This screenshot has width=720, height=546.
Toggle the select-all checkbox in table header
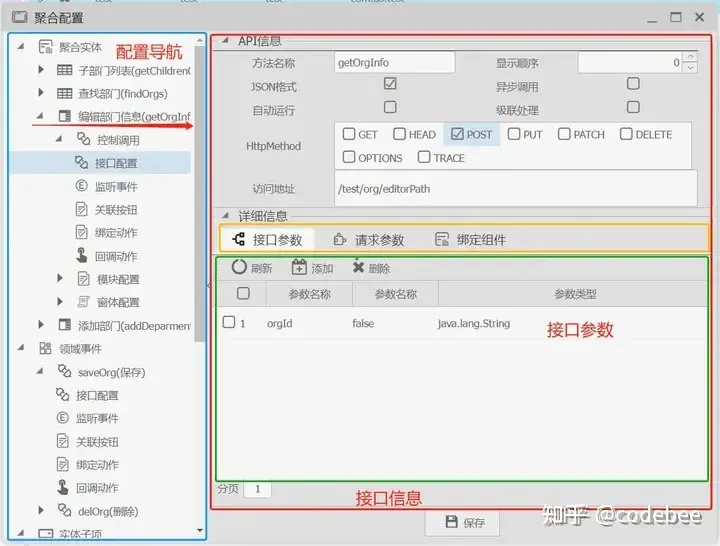coord(243,293)
